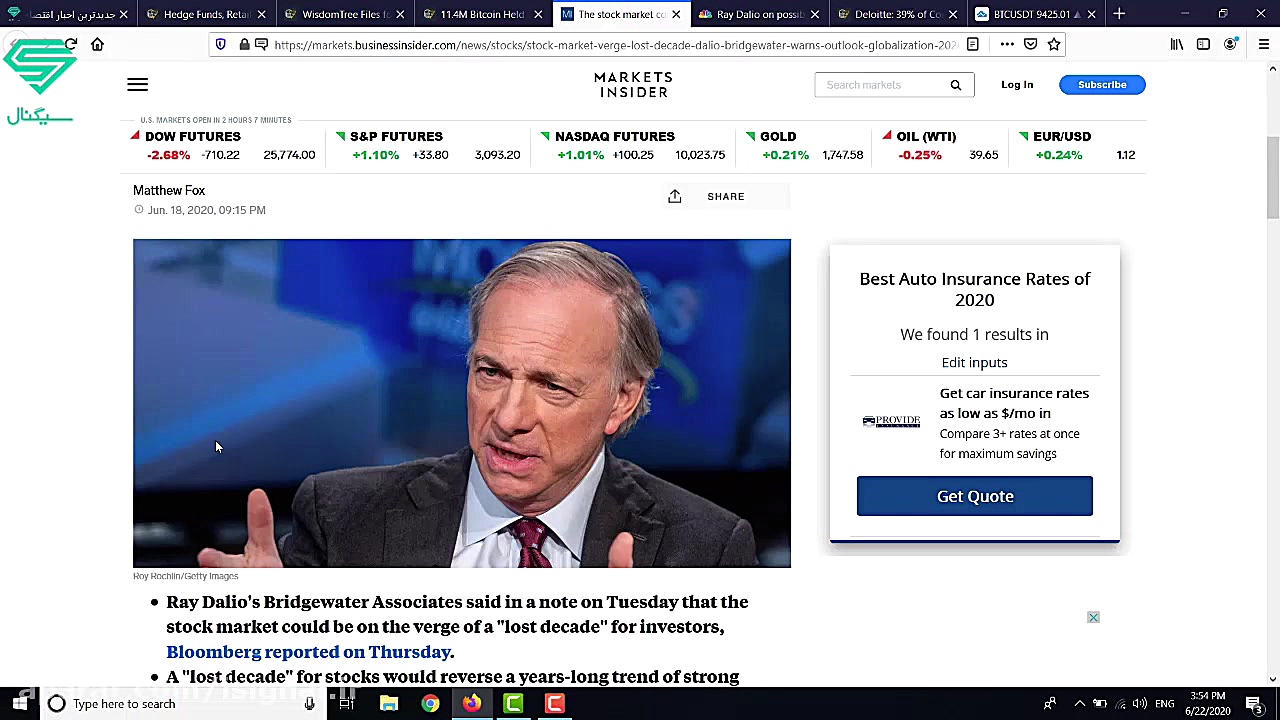The width and height of the screenshot is (1280, 720).
Task: Close the active stock market tab
Action: (x=676, y=14)
